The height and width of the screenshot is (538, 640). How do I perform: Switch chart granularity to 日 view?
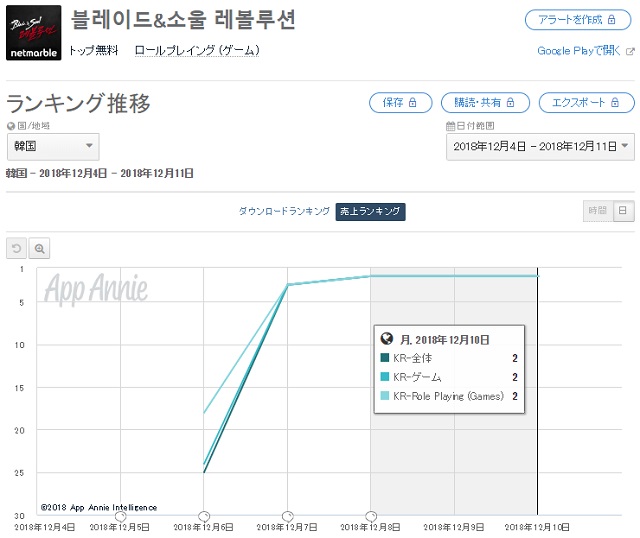tap(623, 211)
